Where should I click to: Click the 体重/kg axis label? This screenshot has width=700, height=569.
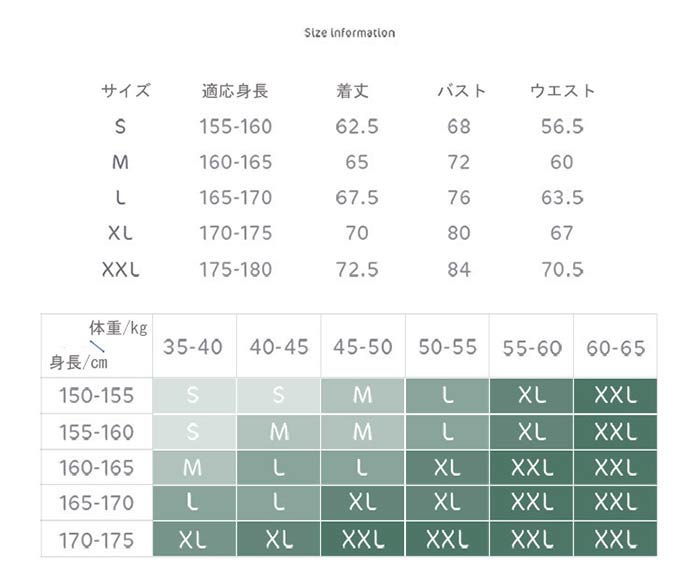(x=118, y=327)
